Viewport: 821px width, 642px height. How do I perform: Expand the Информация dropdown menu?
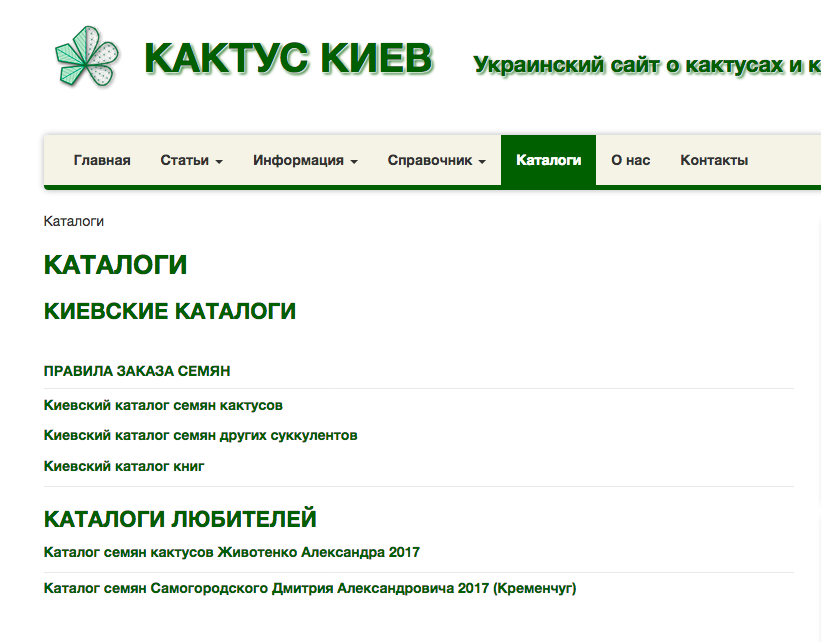305,160
